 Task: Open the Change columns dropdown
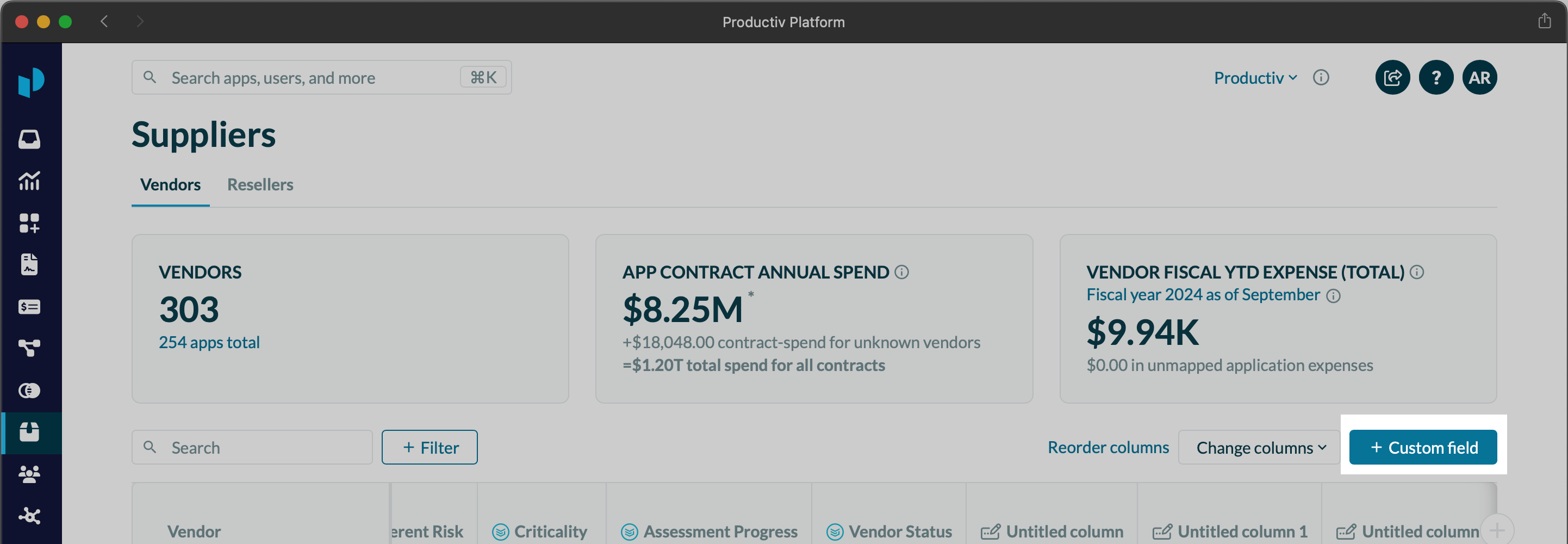pos(1260,447)
